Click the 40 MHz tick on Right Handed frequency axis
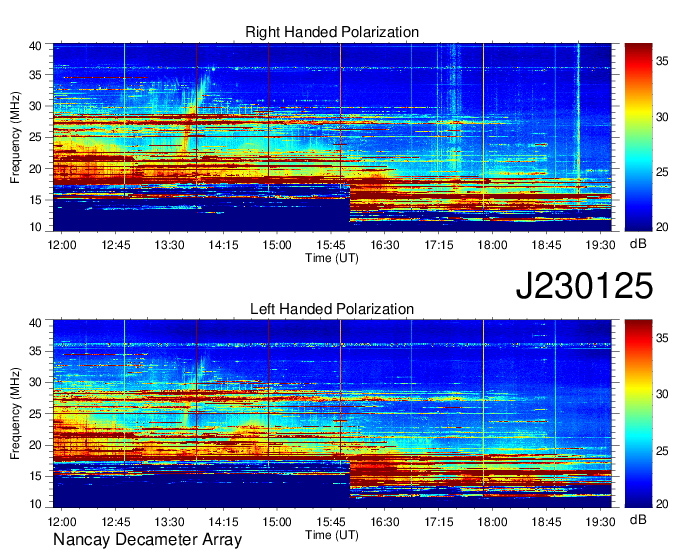Viewport: 680px width, 552px height. 35,46
